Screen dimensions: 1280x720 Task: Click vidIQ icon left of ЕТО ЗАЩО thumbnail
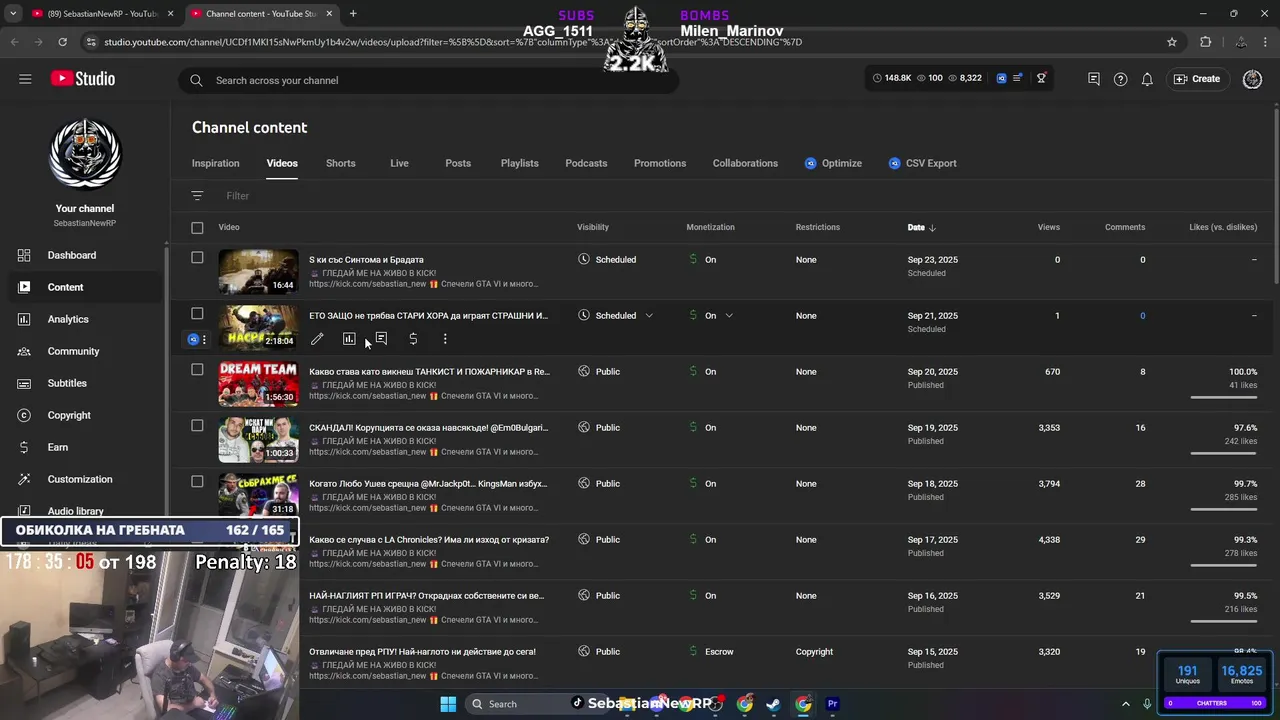pos(194,340)
